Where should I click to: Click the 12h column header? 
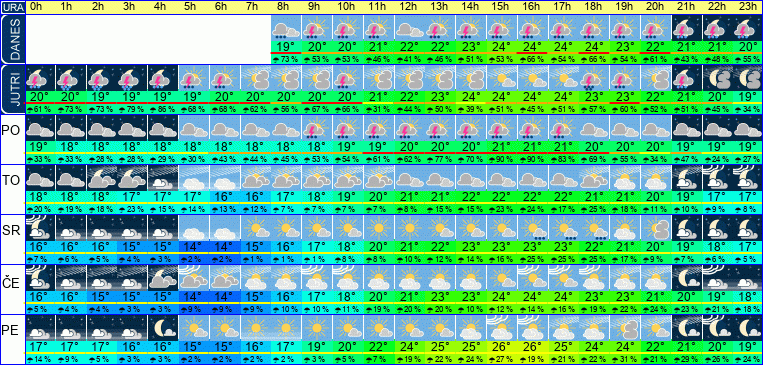coord(409,7)
